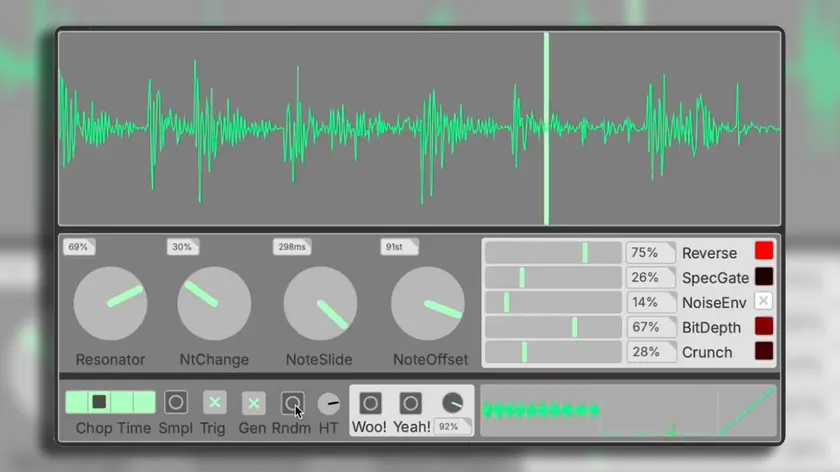Click the knob beside Yeah! button
The image size is (840, 472).
point(453,403)
